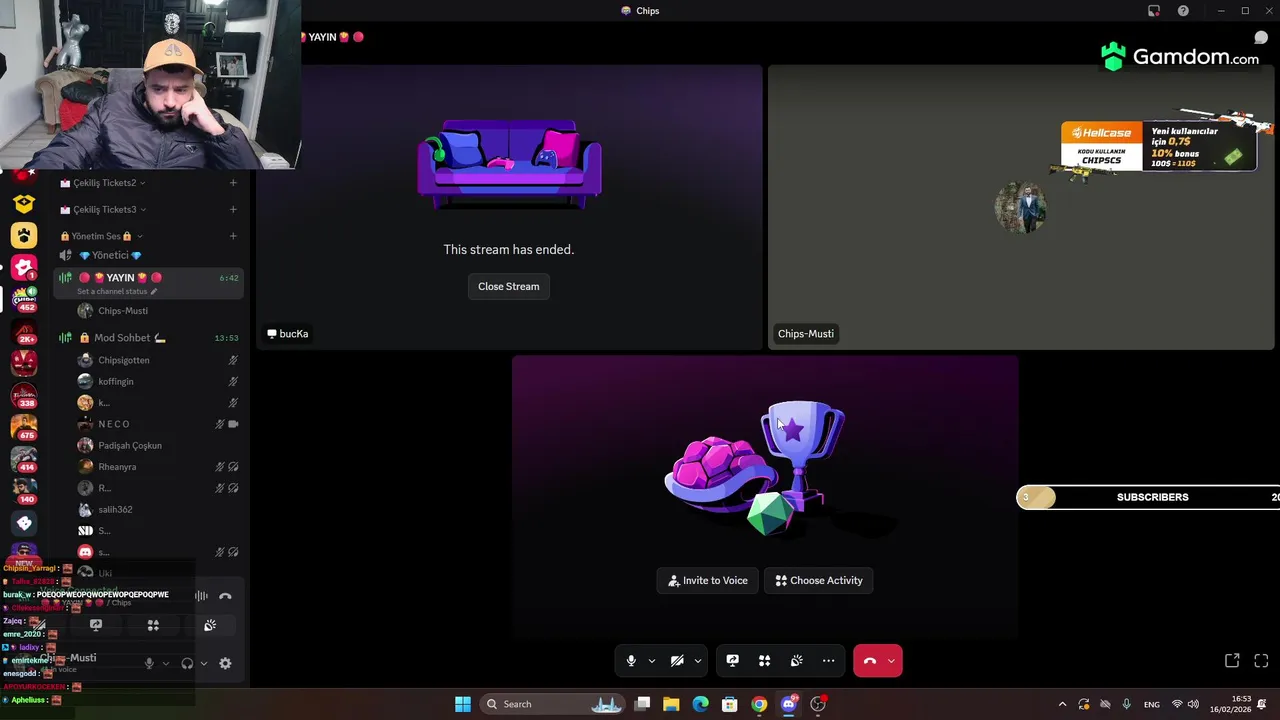The height and width of the screenshot is (720, 1280).
Task: Open user settings gear icon
Action: coord(225,663)
